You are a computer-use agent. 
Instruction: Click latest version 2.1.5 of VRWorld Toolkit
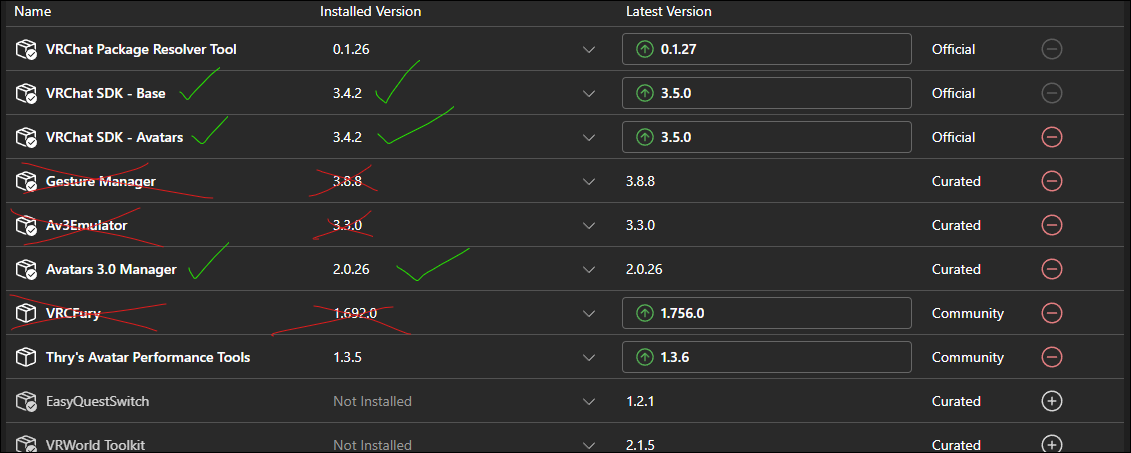[640, 444]
